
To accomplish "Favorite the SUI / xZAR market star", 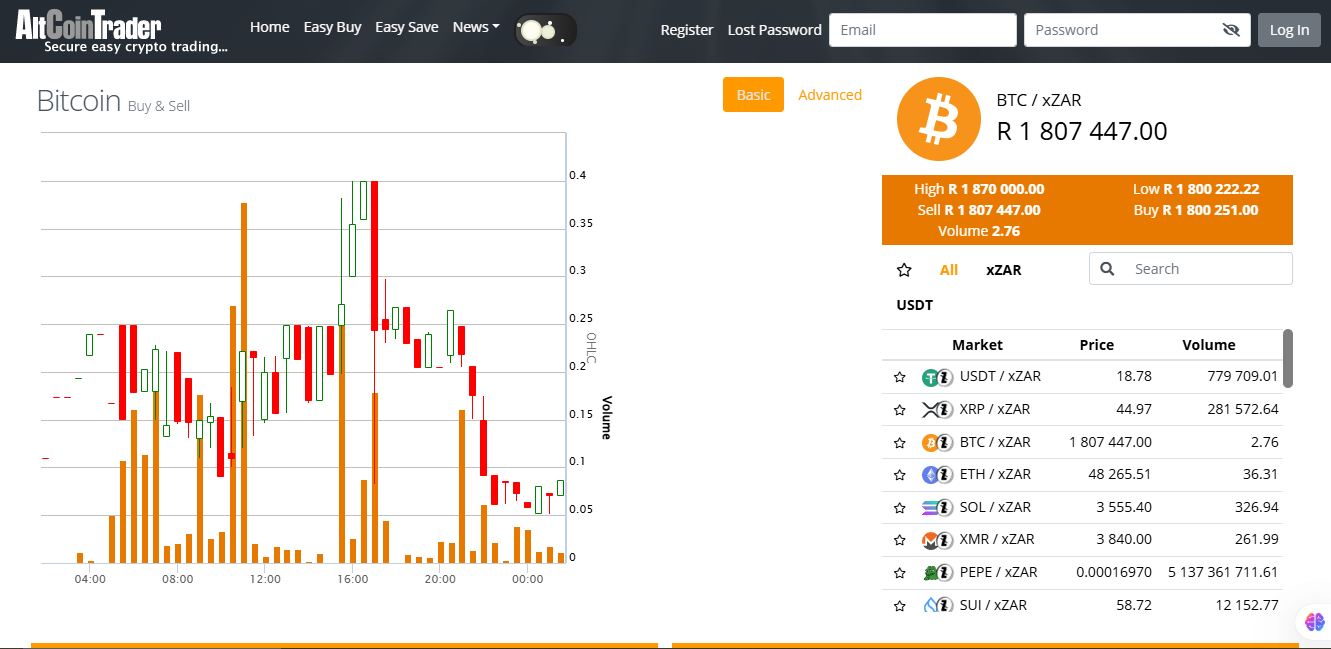I will pos(899,606).
